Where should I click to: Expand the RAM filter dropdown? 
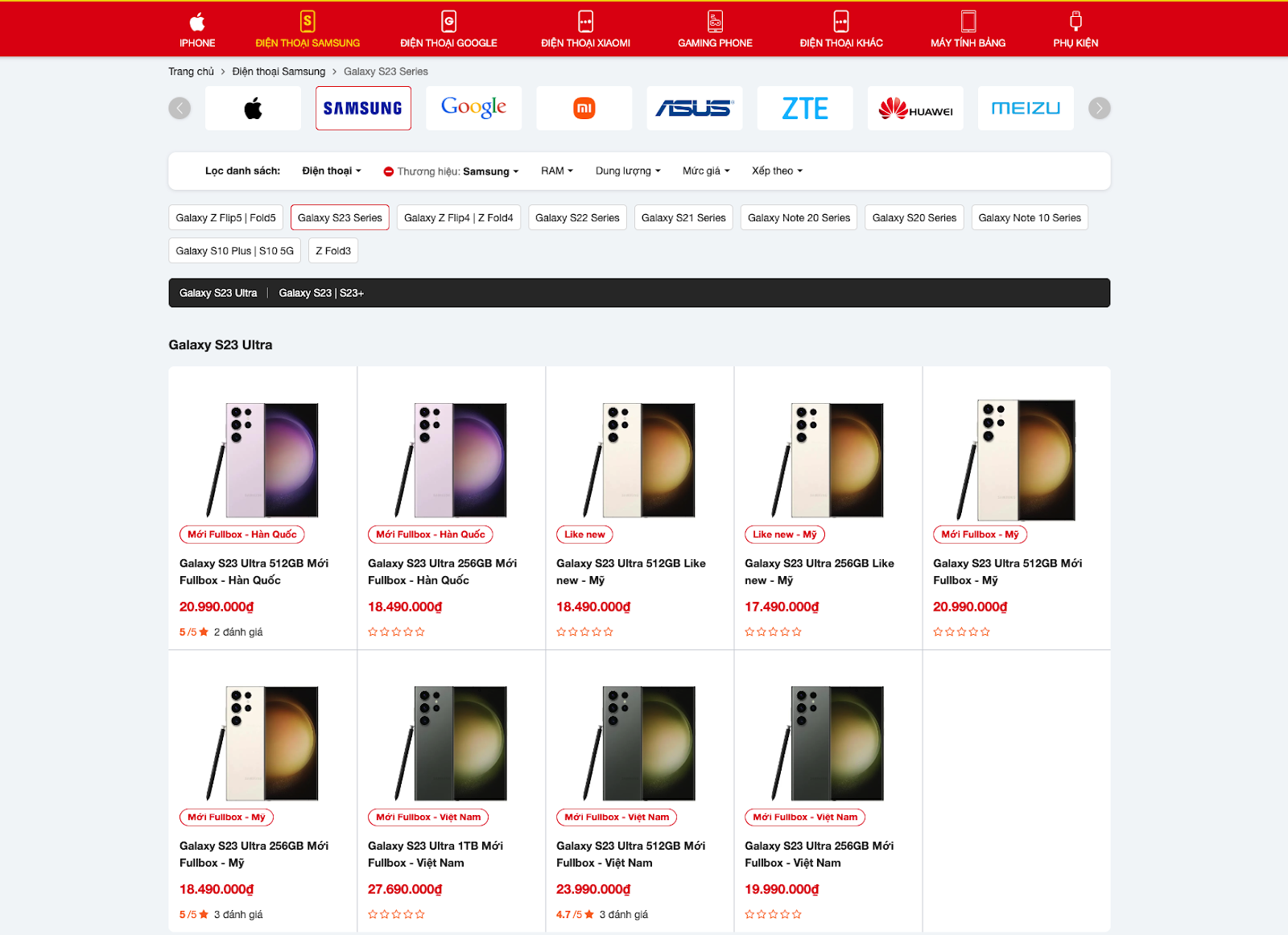tap(557, 171)
